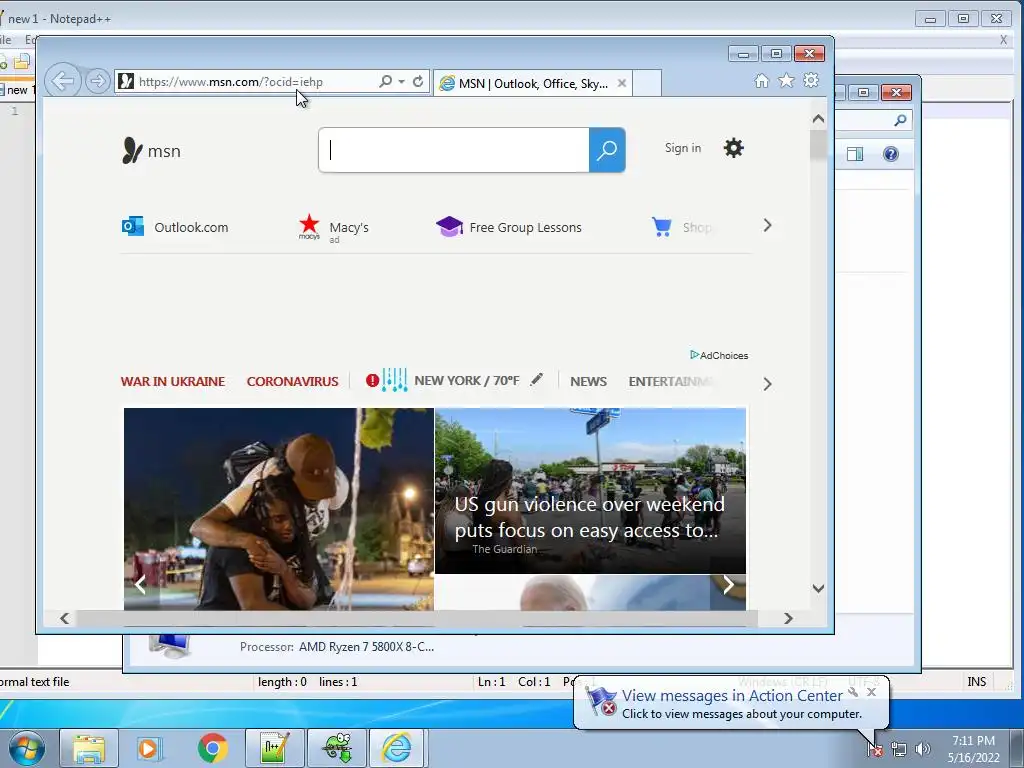Image resolution: width=1024 pixels, height=768 pixels.
Task: Click the browser scroll up arrow
Action: tap(818, 119)
